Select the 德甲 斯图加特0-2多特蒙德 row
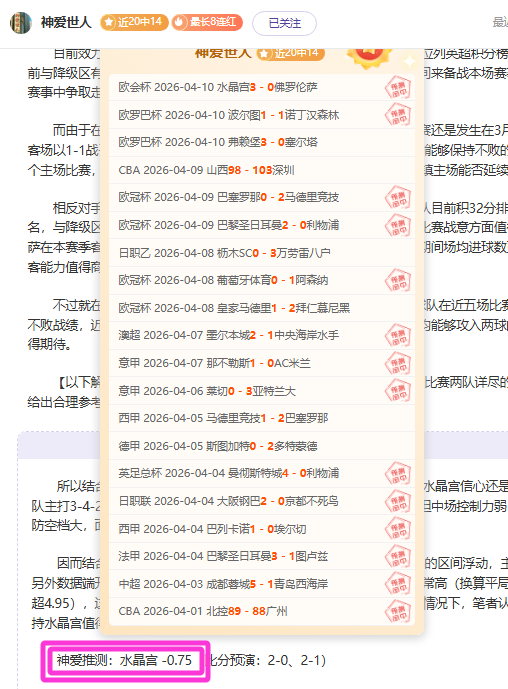 click(x=262, y=446)
